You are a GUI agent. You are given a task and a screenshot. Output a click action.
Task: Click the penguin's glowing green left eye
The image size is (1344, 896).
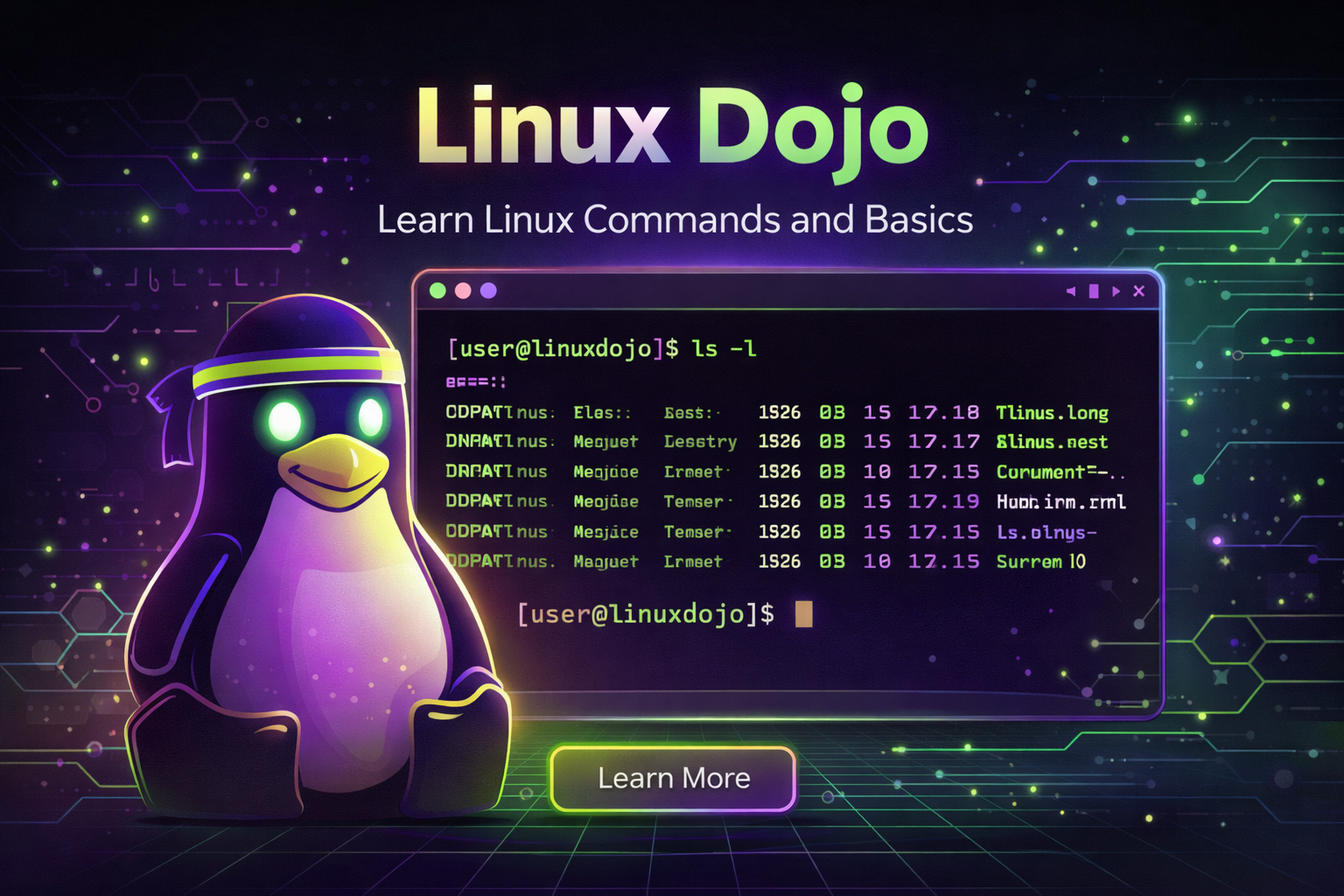(285, 421)
